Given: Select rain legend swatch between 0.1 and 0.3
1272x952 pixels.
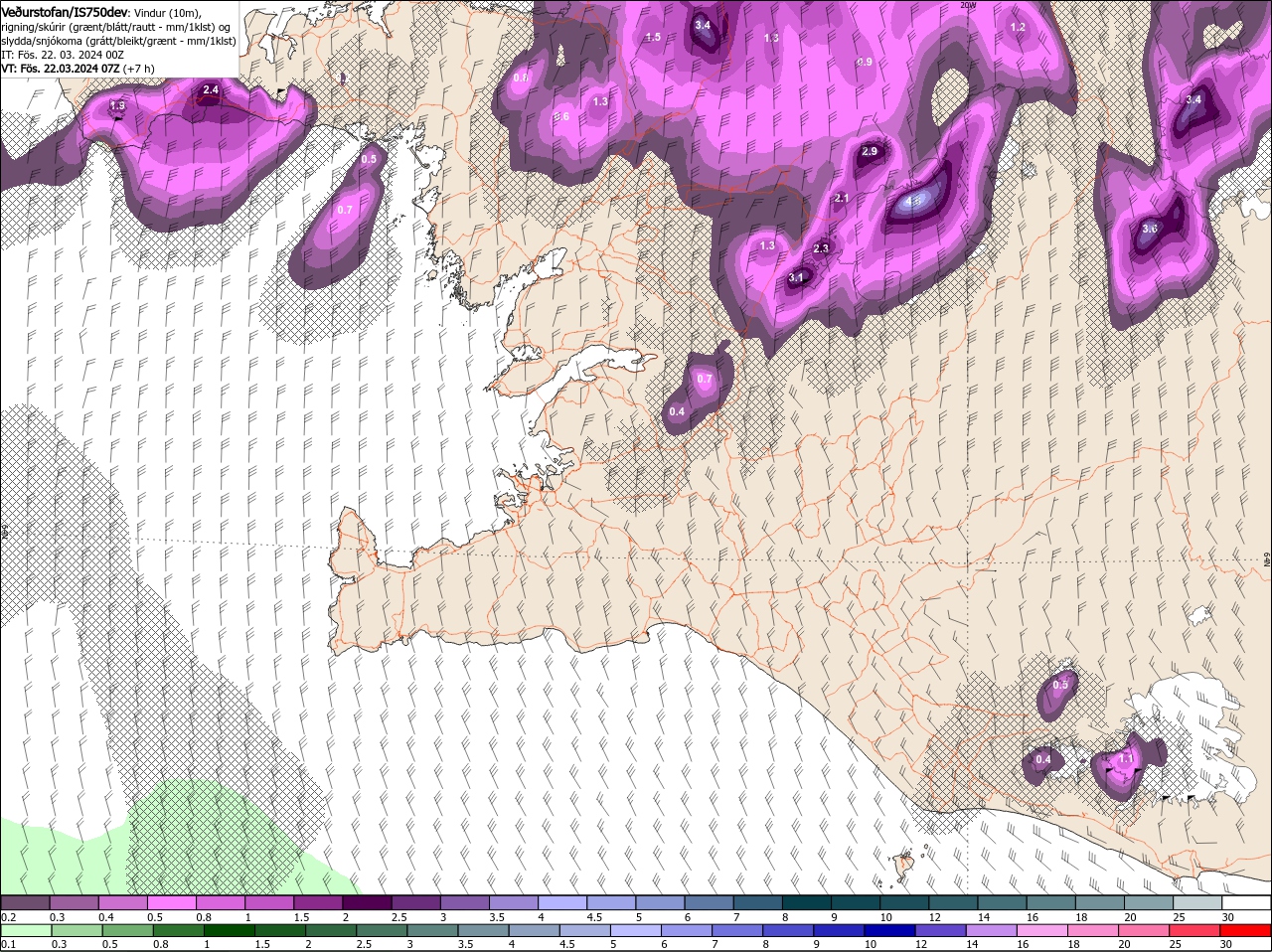Looking at the screenshot, I should point(26,930).
